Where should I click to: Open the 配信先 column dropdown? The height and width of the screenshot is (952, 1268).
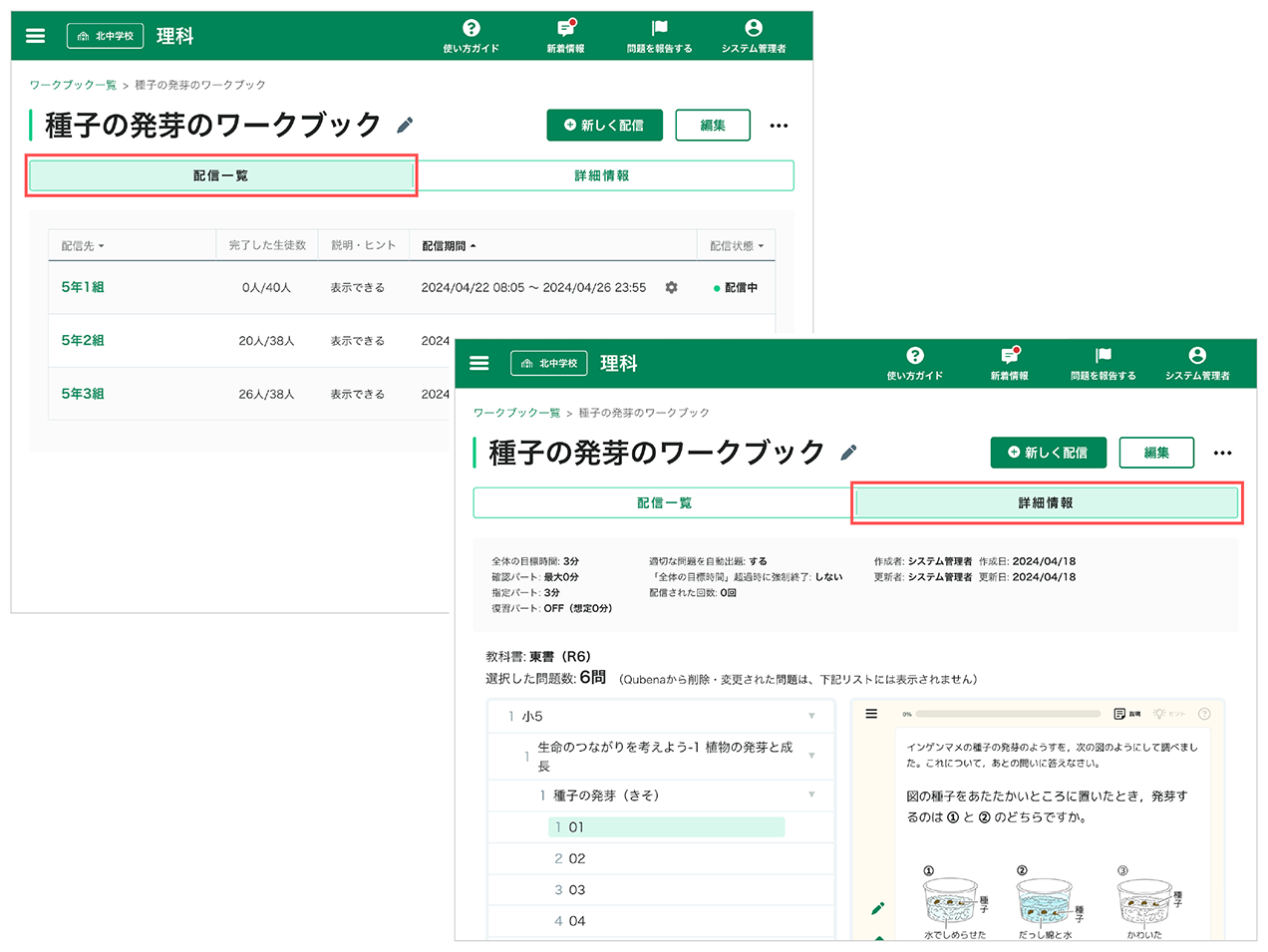click(x=83, y=246)
